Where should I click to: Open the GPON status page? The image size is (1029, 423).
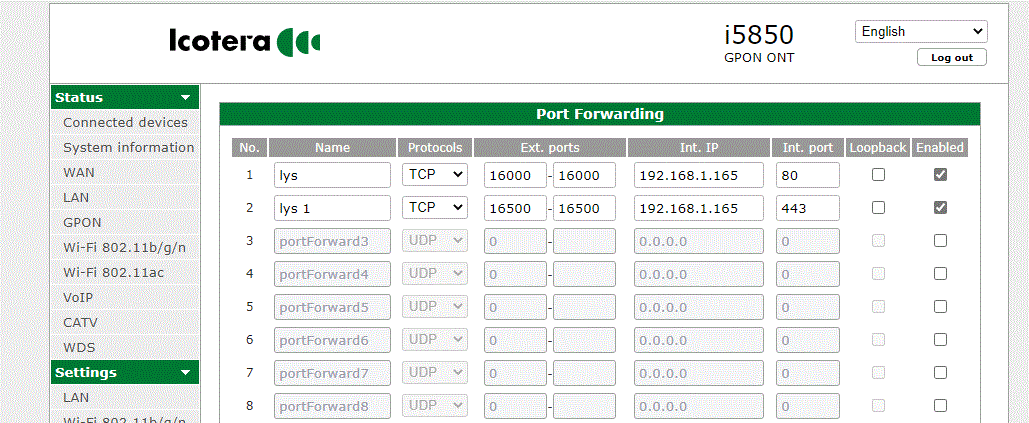click(x=82, y=223)
